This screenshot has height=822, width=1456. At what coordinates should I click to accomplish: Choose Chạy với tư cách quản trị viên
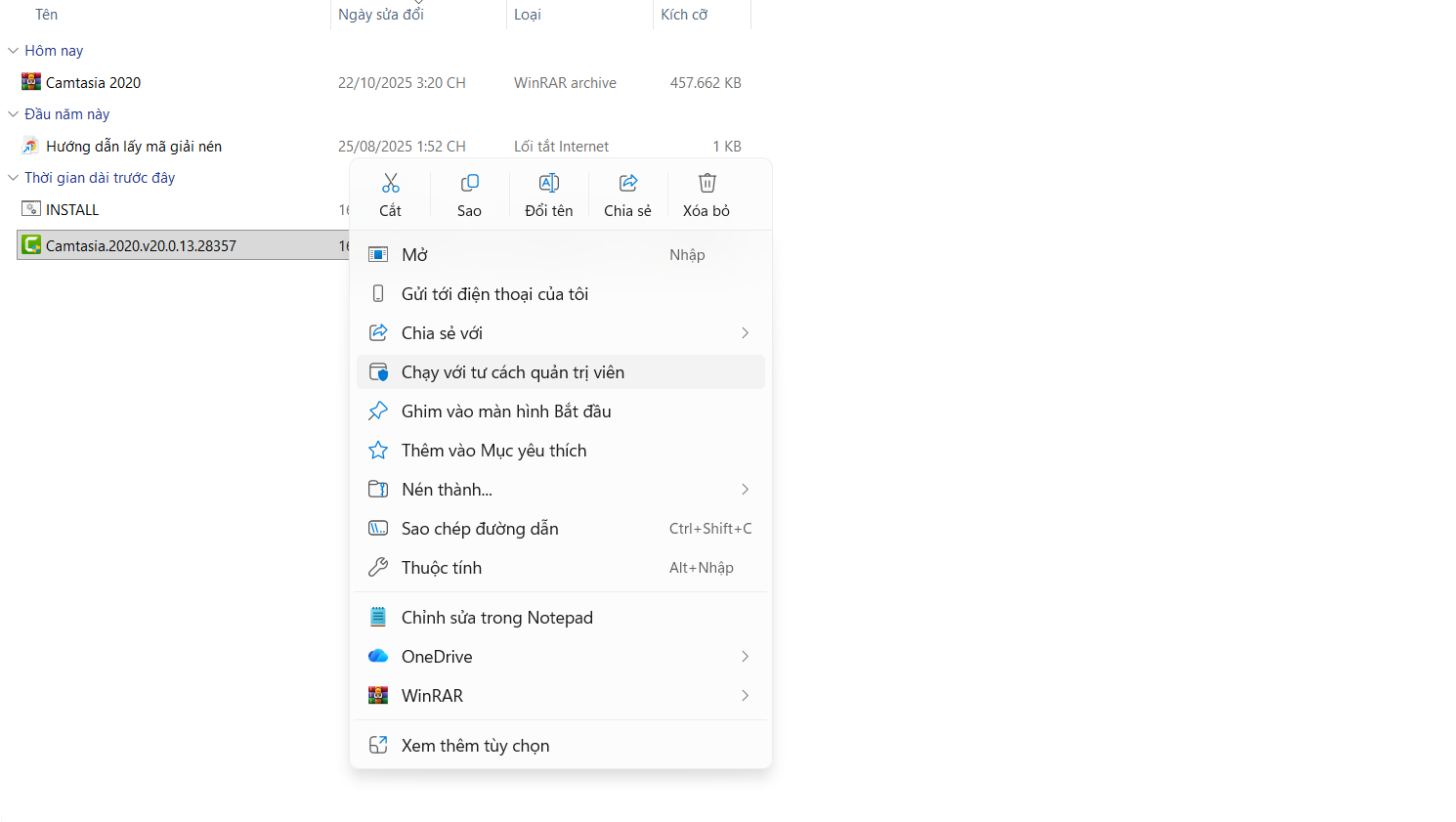[512, 372]
